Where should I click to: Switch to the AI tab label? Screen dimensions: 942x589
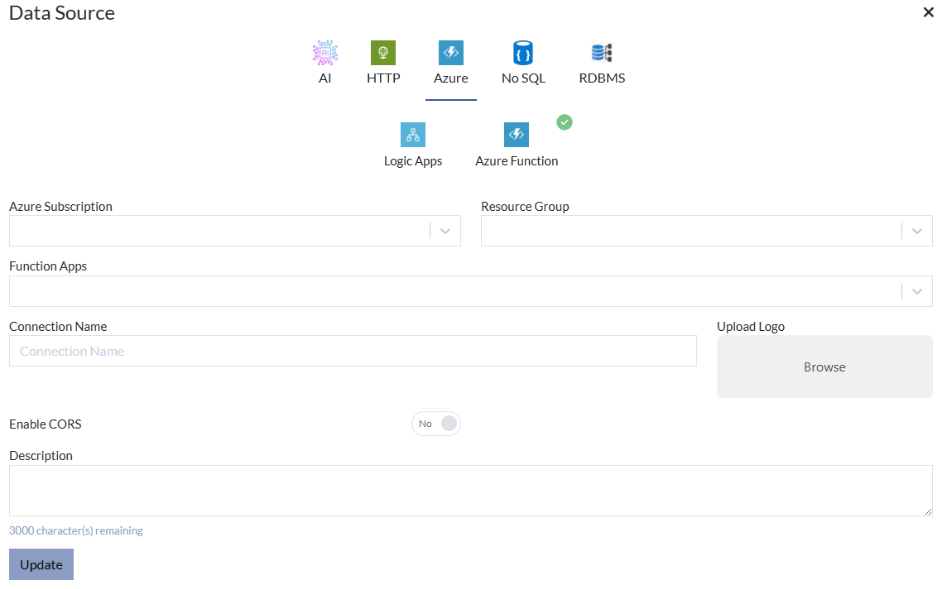pyautogui.click(x=325, y=78)
